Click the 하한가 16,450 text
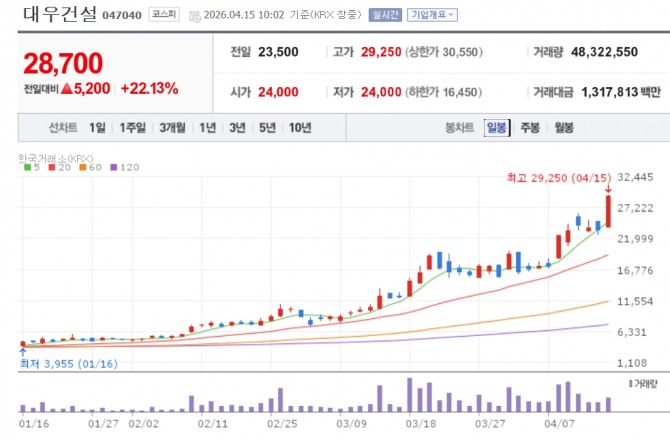670x440 pixels. pyautogui.click(x=444, y=92)
